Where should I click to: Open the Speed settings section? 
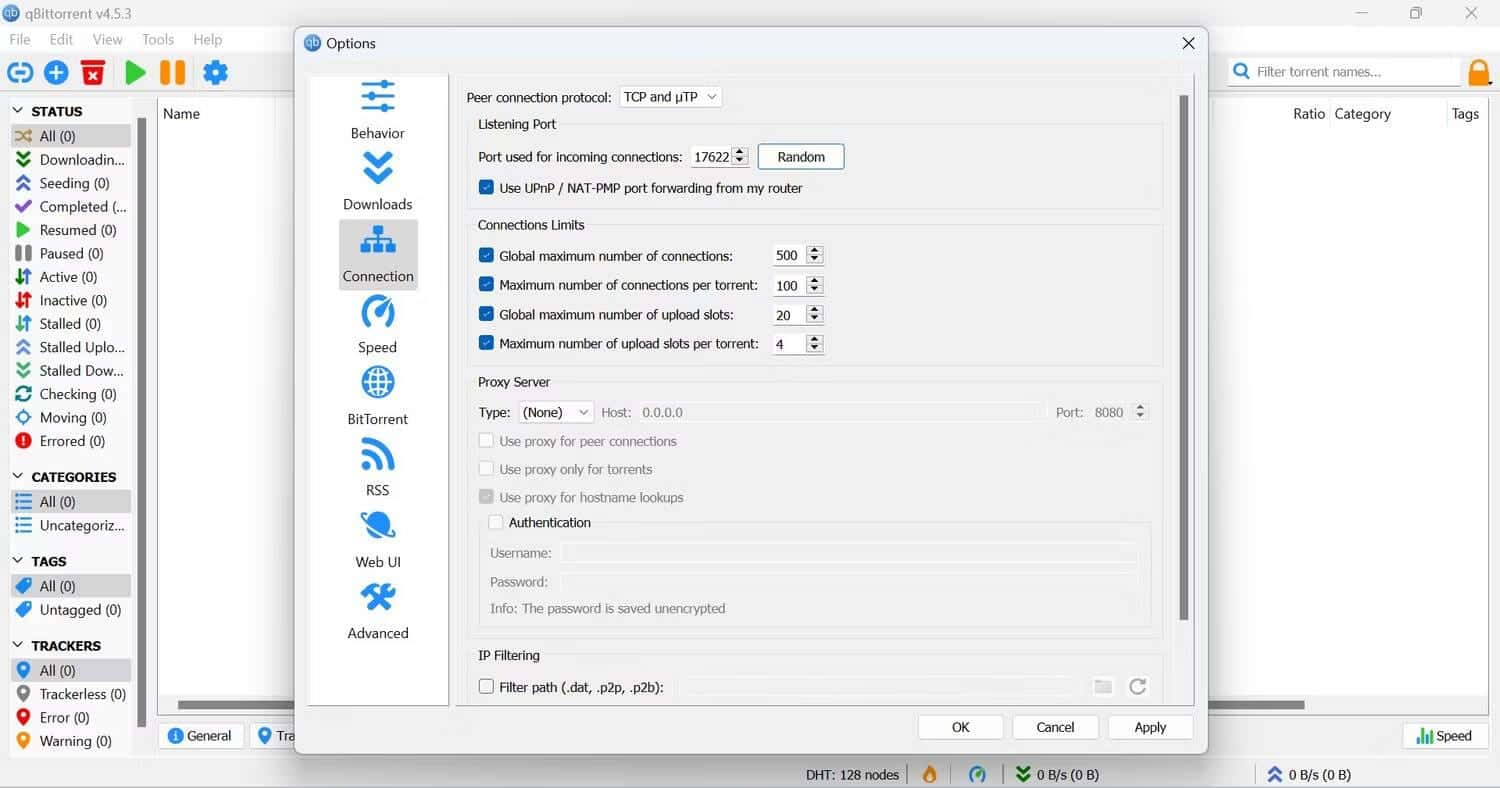377,320
